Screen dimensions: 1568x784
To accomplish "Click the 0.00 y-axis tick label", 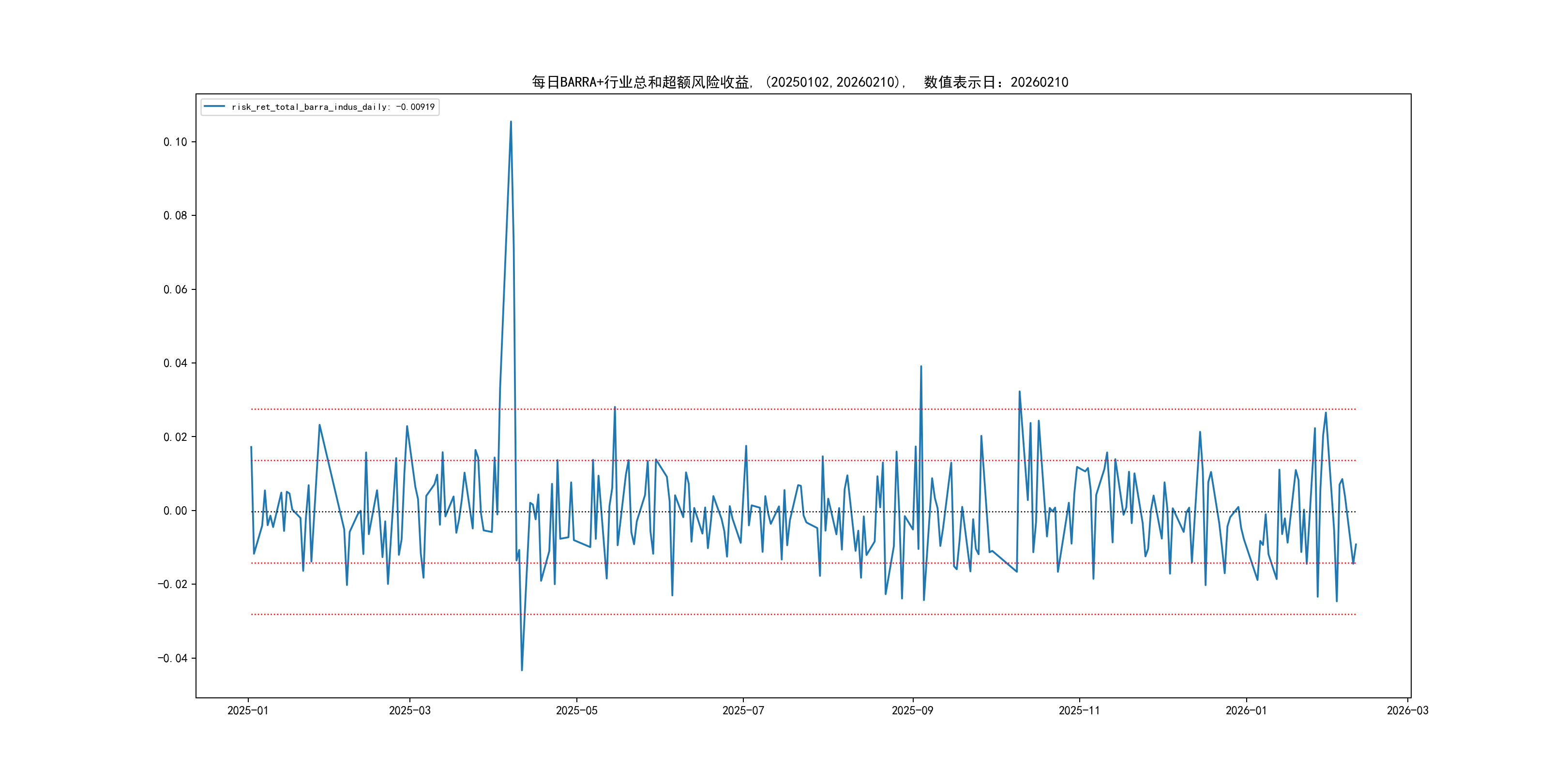I will point(175,511).
